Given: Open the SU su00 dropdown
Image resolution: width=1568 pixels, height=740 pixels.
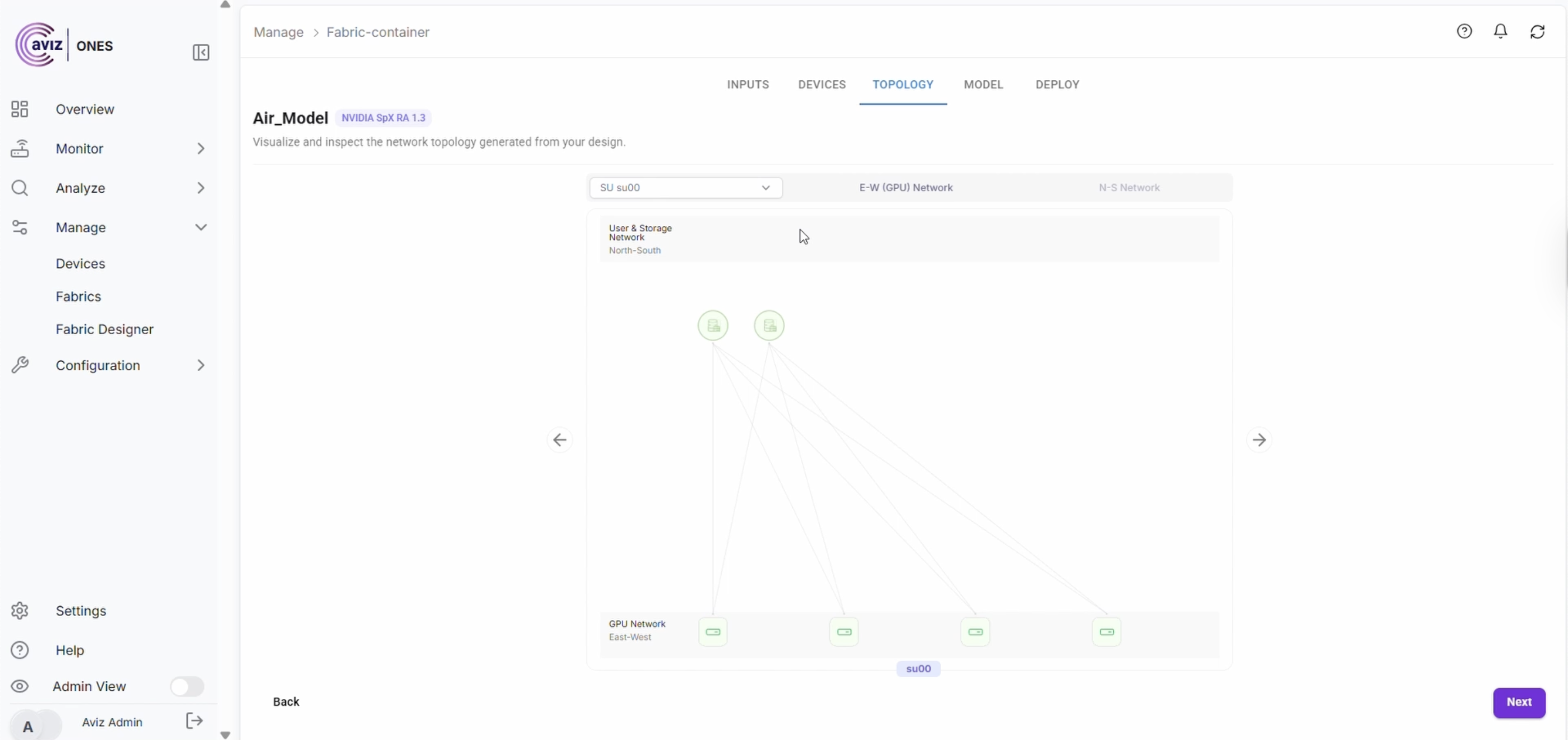Looking at the screenshot, I should (685, 188).
